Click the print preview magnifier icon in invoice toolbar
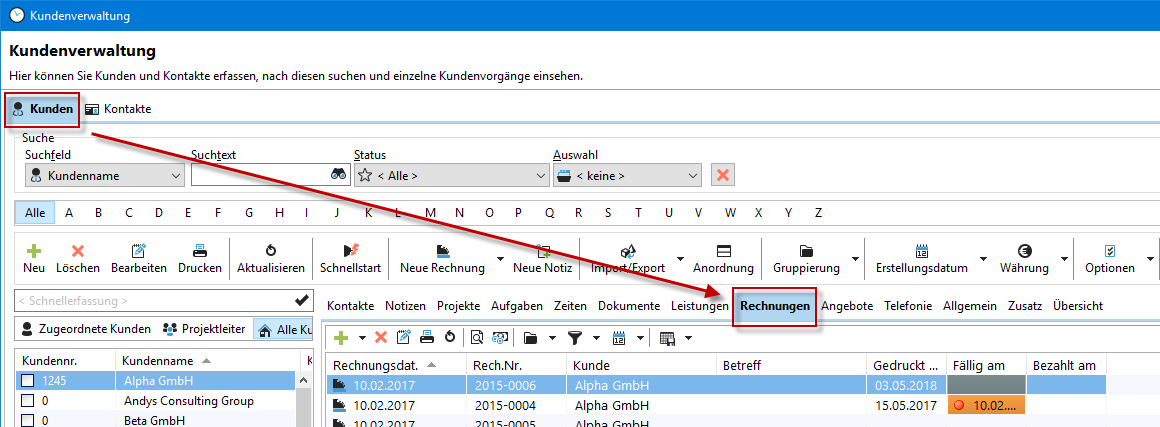This screenshot has height=427, width=1160. coord(477,338)
